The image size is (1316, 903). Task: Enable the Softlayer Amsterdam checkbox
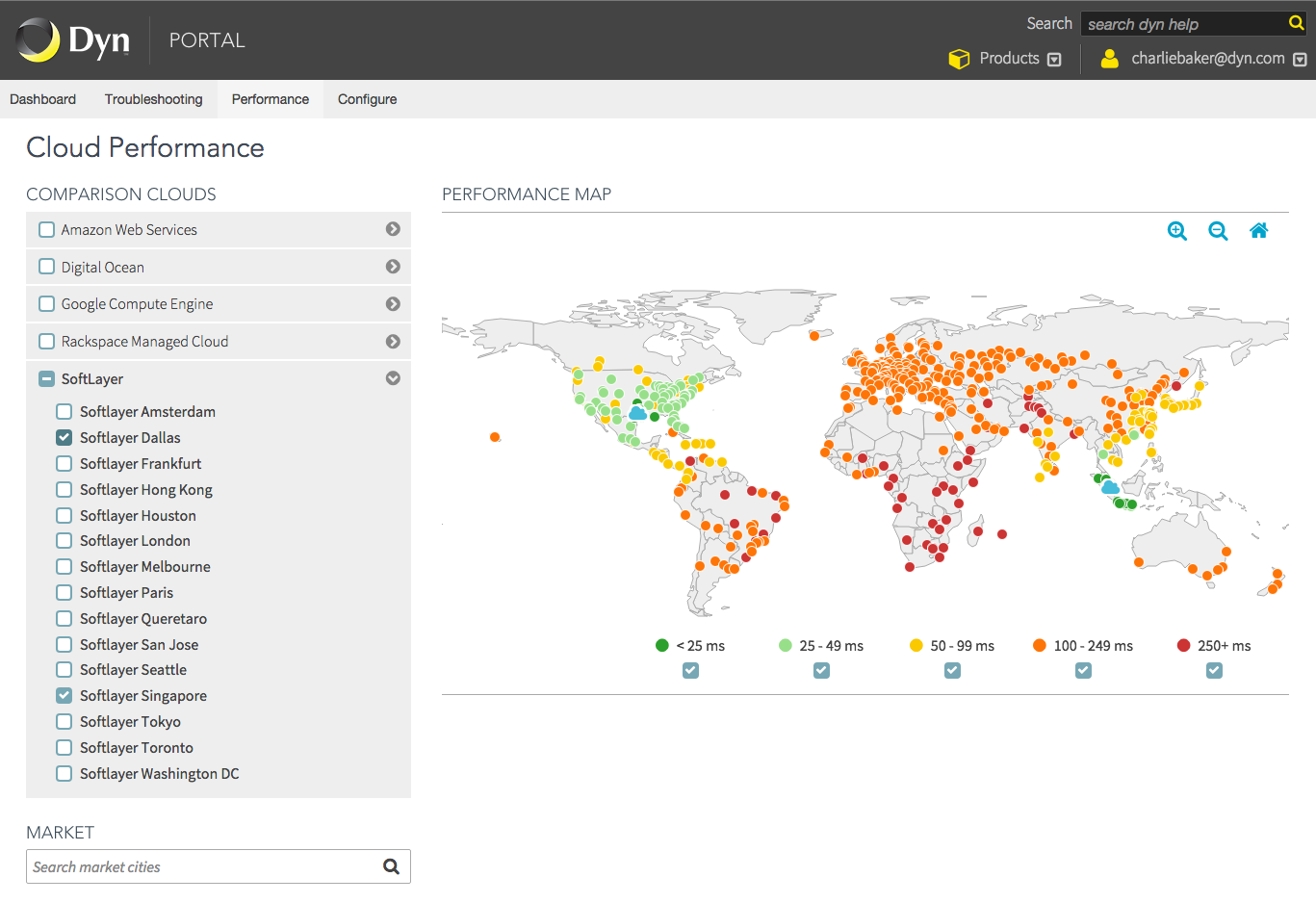click(x=65, y=412)
